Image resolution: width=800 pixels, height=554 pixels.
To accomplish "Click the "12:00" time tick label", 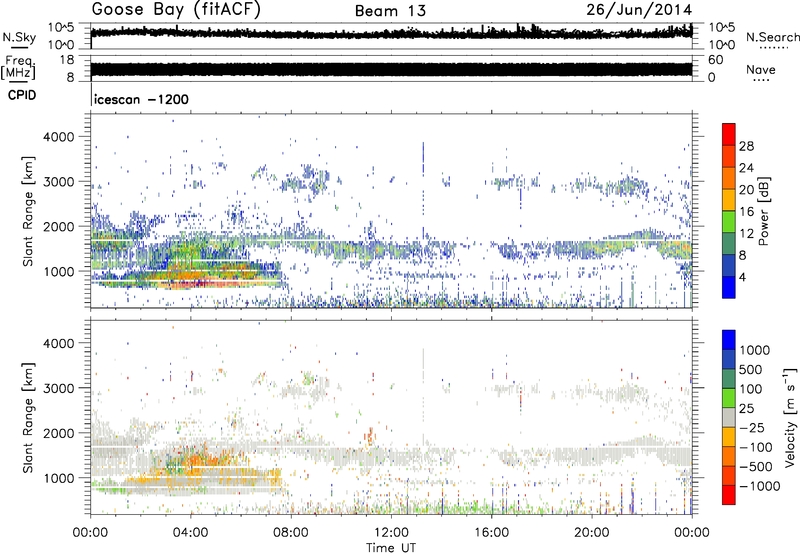I will click(391, 533).
